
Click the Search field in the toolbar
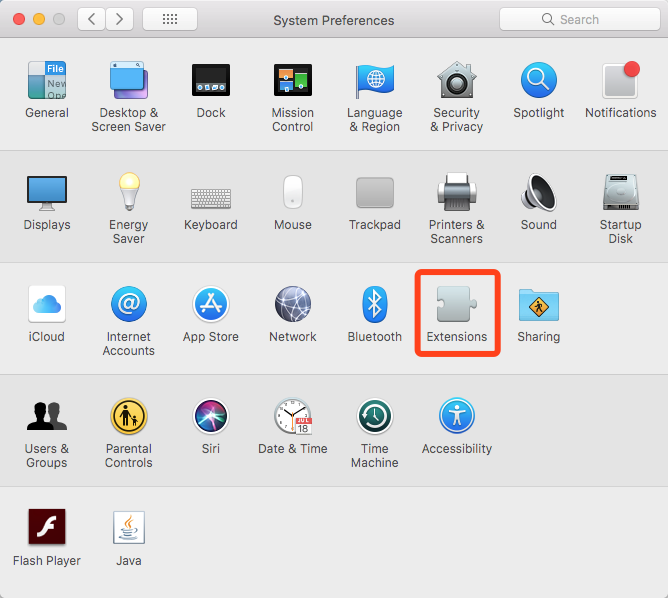click(580, 19)
